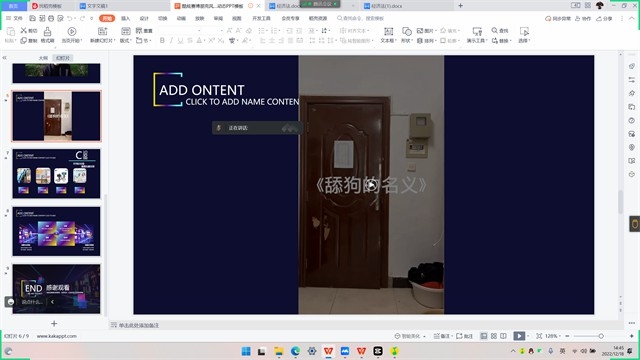Viewport: 640px width, 360px height.
Task: Click the Collaborate button
Action: click(x=583, y=18)
